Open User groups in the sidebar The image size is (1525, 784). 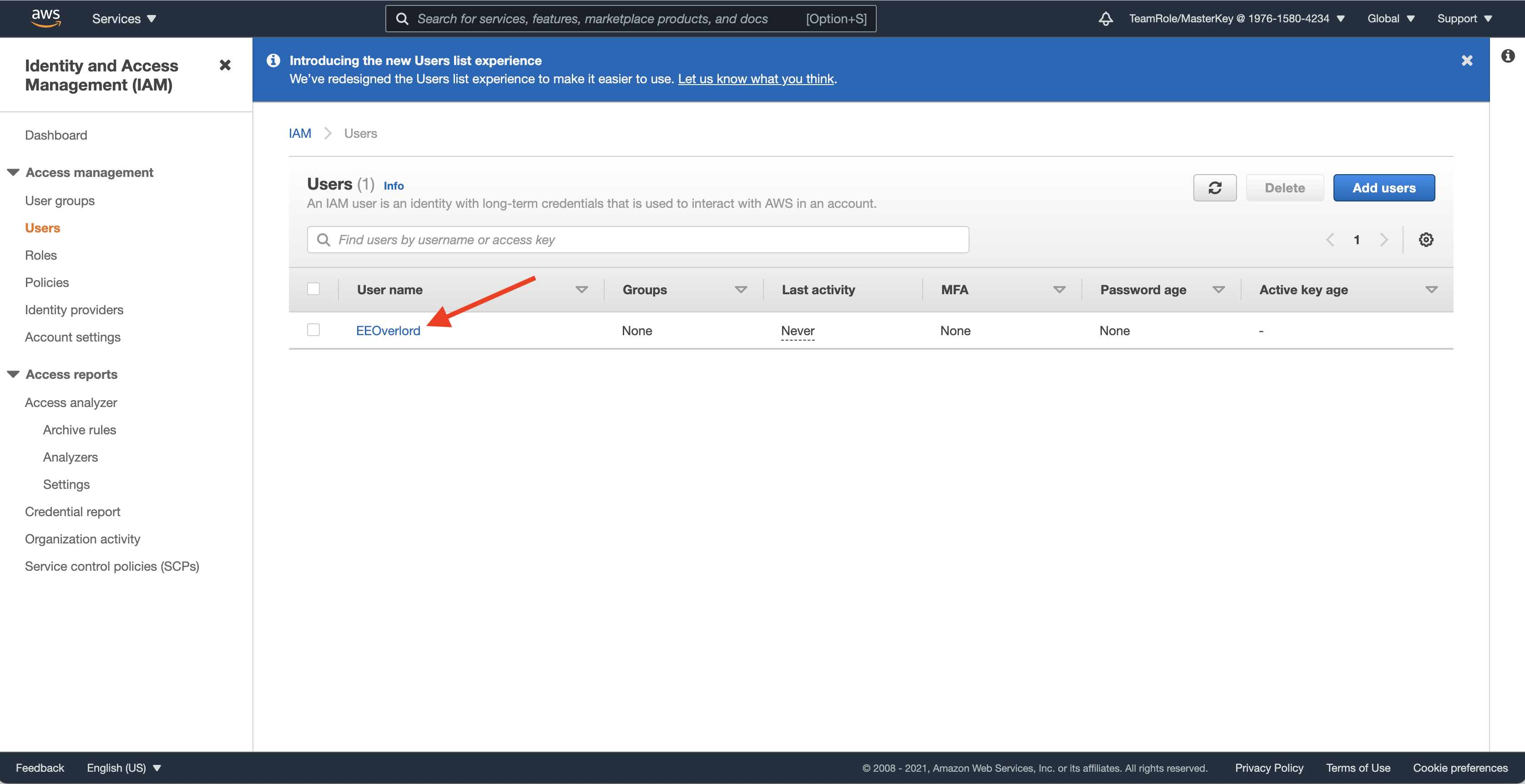(x=60, y=201)
